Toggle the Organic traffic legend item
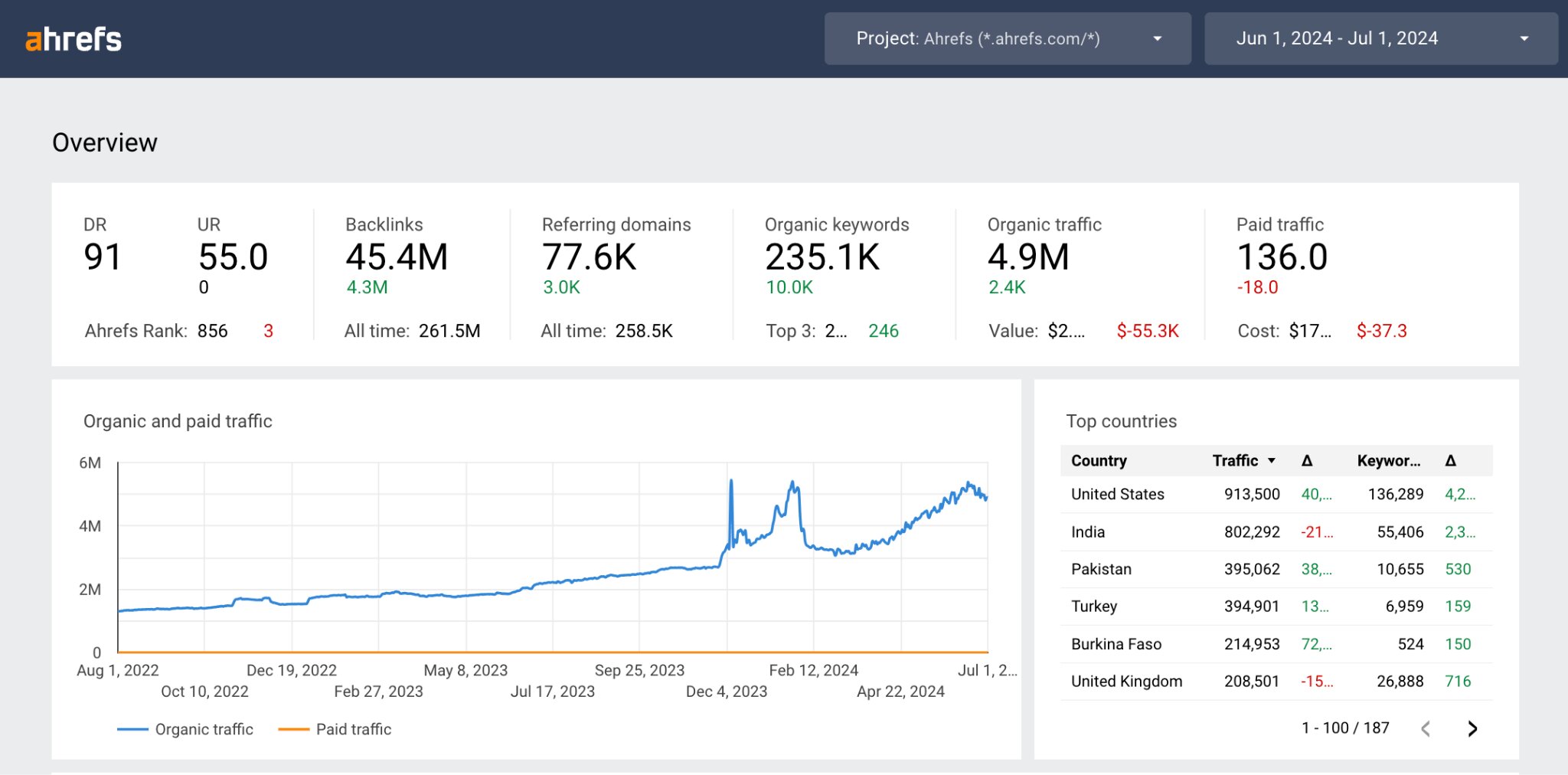1568x775 pixels. point(185,728)
